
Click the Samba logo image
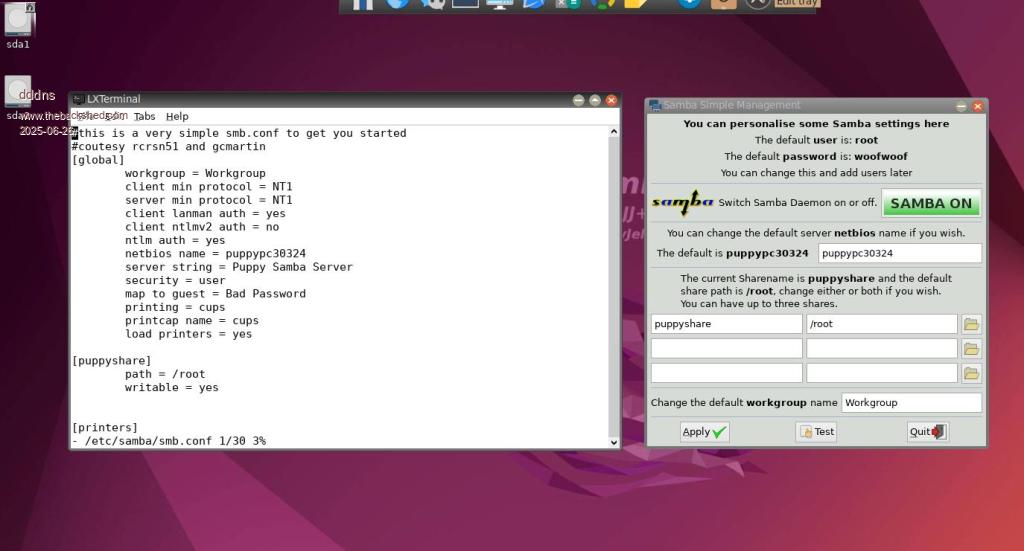click(x=682, y=203)
